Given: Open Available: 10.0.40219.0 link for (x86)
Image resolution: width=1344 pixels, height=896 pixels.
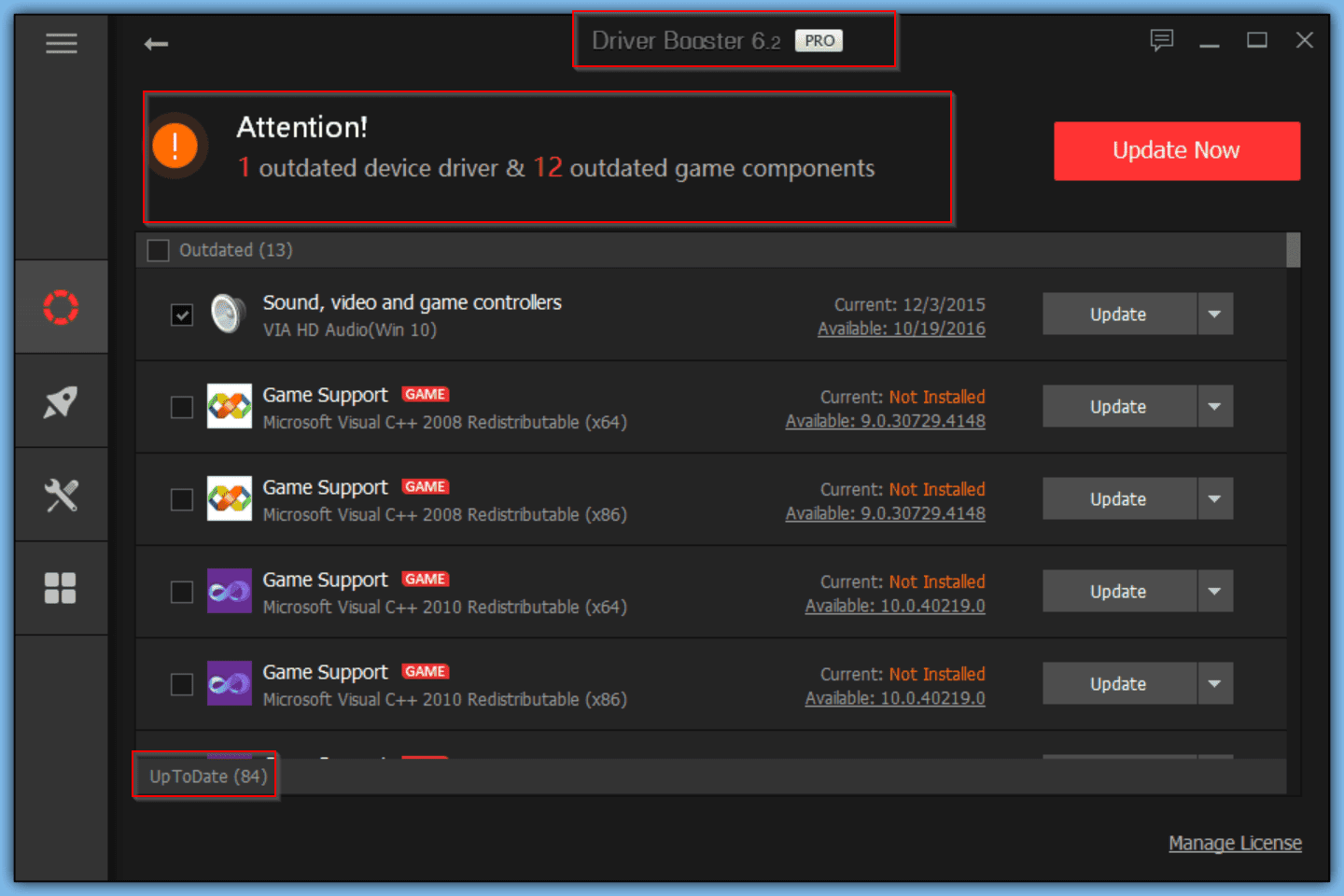Looking at the screenshot, I should 895,698.
